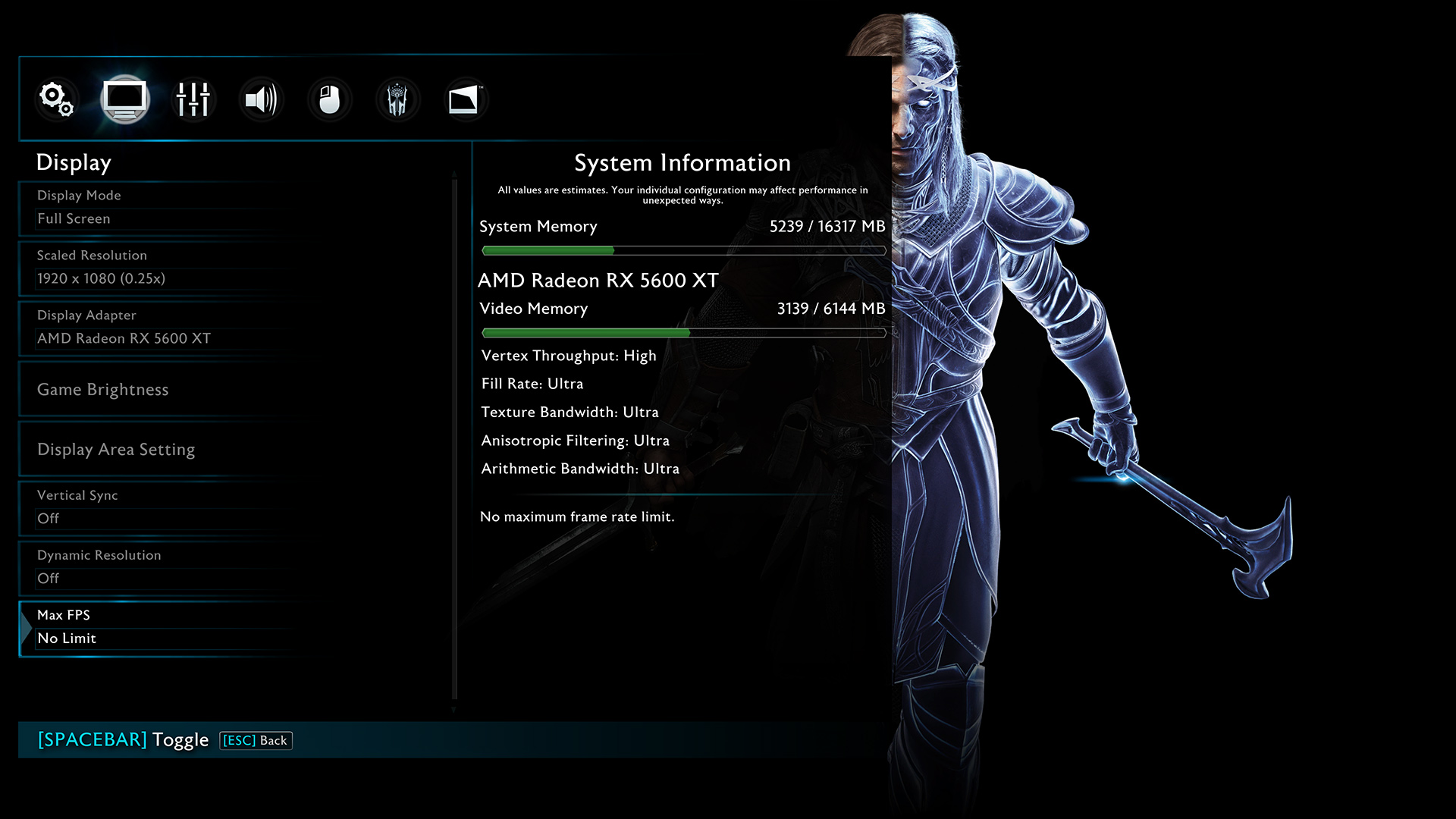Click the WB Play logo icon
This screenshot has height=819, width=1456.
point(464,99)
